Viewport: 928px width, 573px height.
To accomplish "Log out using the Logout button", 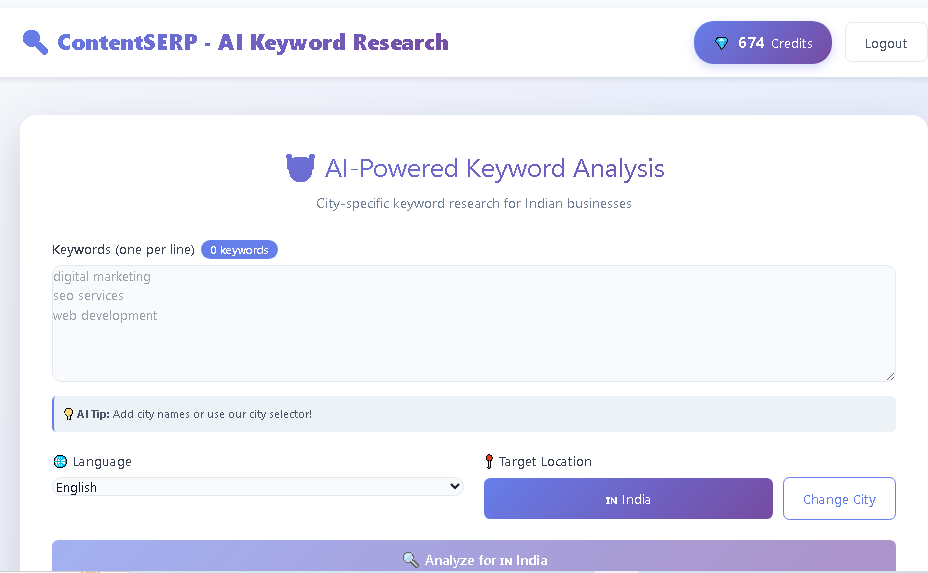I will click(x=885, y=43).
